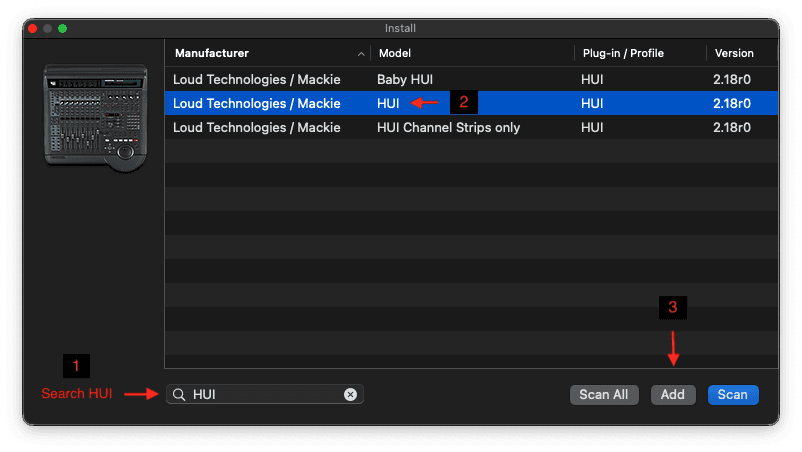Click the blue Scan button
The image size is (802, 452).
pos(732,395)
